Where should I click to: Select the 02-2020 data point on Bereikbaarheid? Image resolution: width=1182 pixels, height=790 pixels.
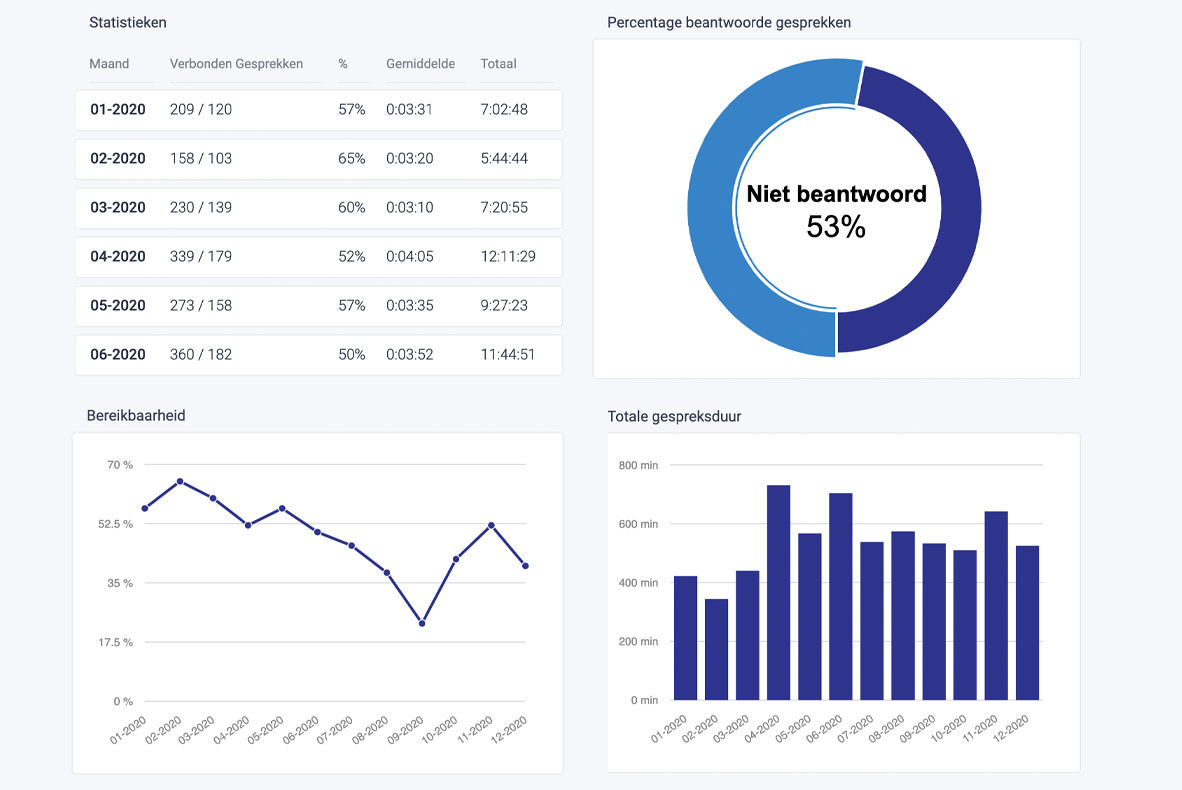180,482
